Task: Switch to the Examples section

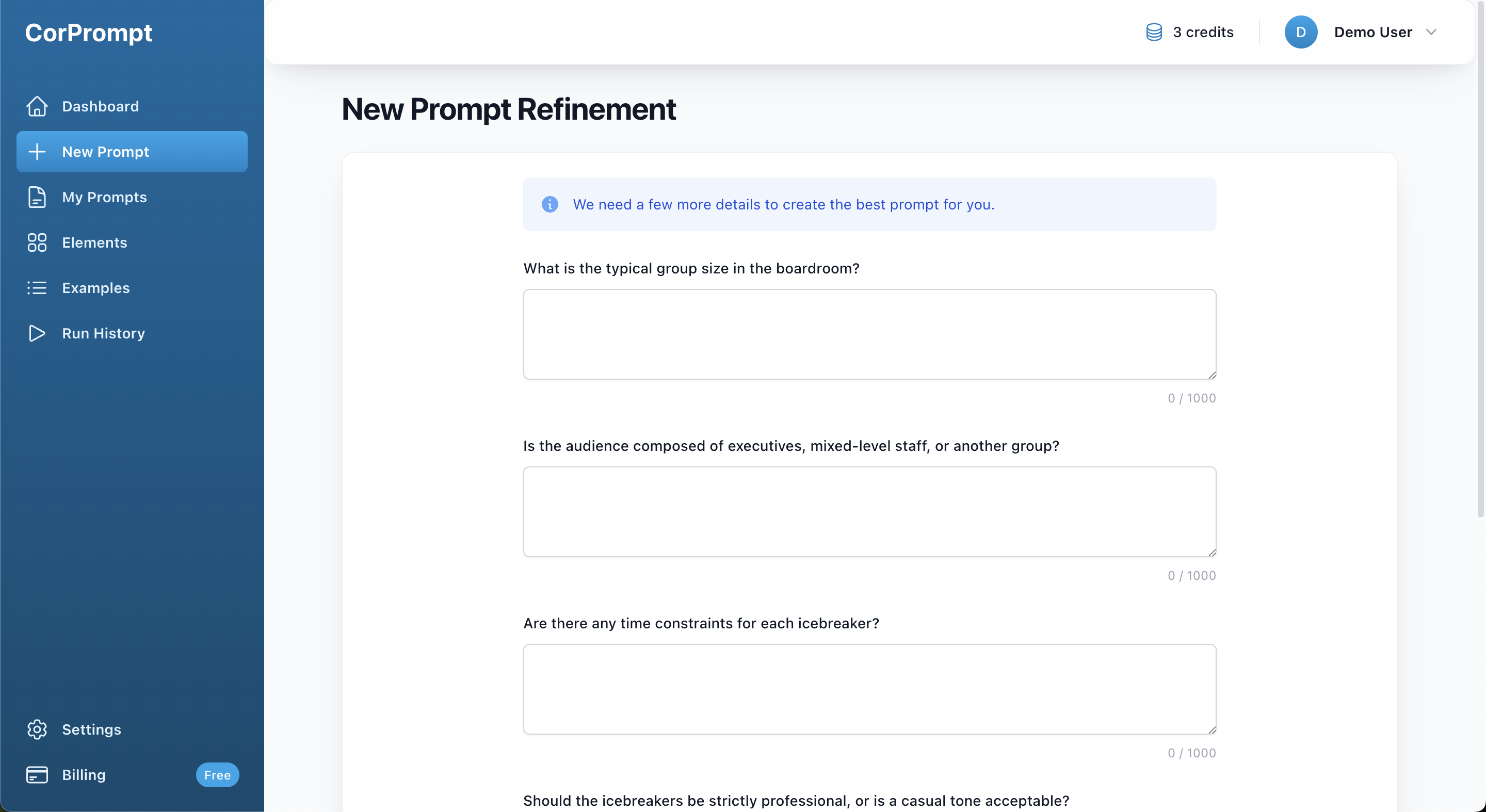Action: click(x=95, y=288)
